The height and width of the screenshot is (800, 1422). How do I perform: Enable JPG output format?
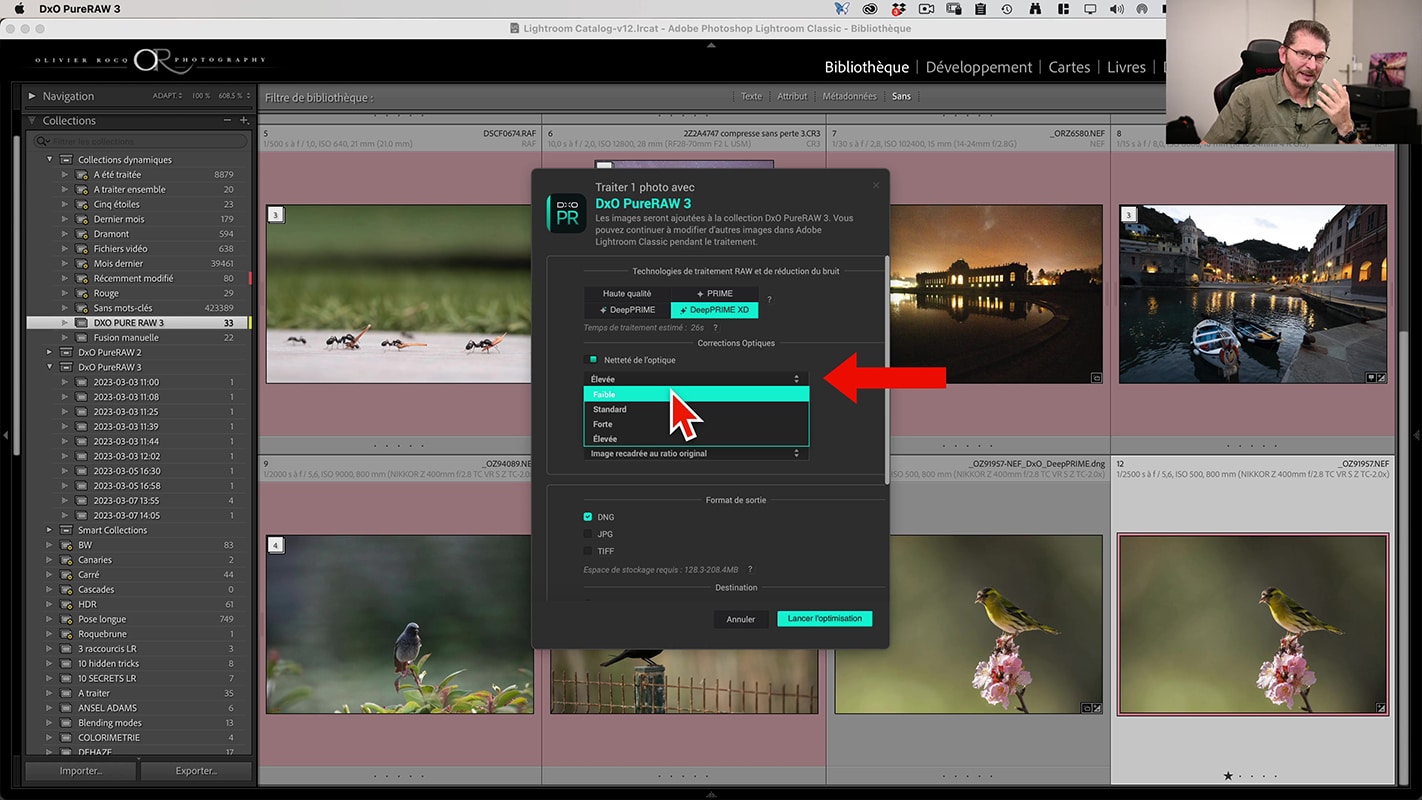point(588,534)
